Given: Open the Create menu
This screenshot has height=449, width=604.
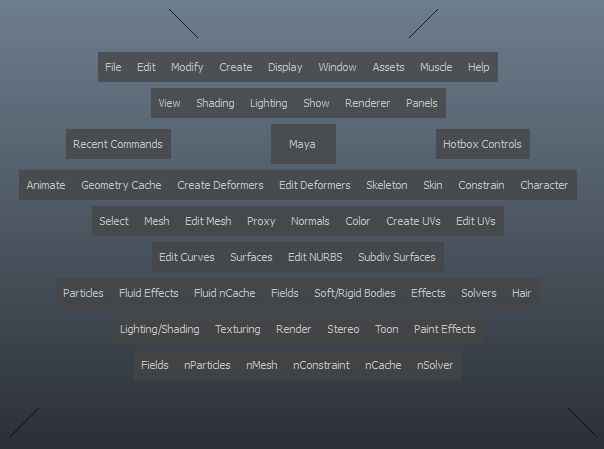Looking at the screenshot, I should (x=236, y=67).
